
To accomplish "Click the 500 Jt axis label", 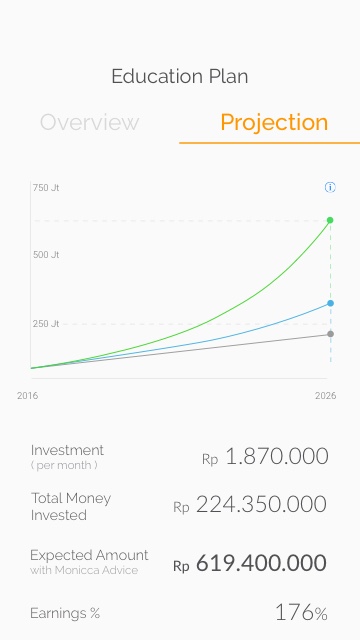I will click(46, 255).
